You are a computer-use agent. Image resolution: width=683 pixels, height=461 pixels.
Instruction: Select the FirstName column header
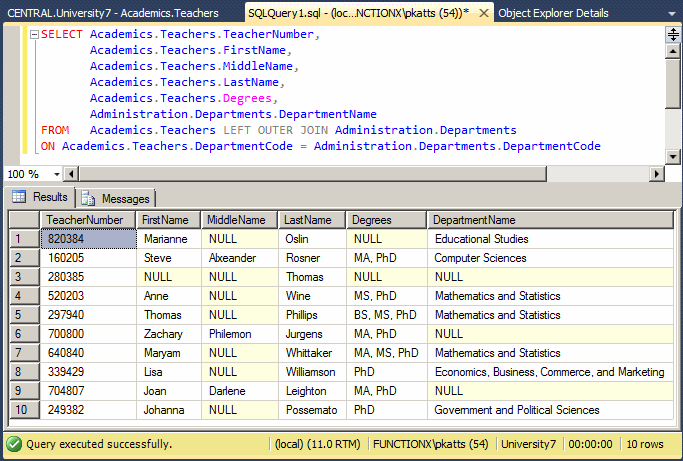[169, 220]
